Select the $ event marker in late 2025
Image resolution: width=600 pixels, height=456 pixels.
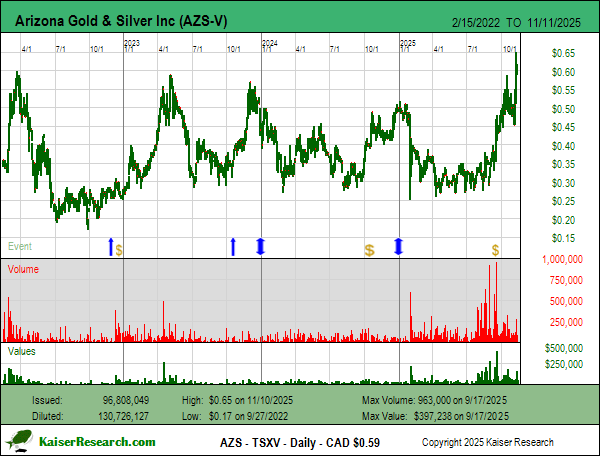[496, 251]
